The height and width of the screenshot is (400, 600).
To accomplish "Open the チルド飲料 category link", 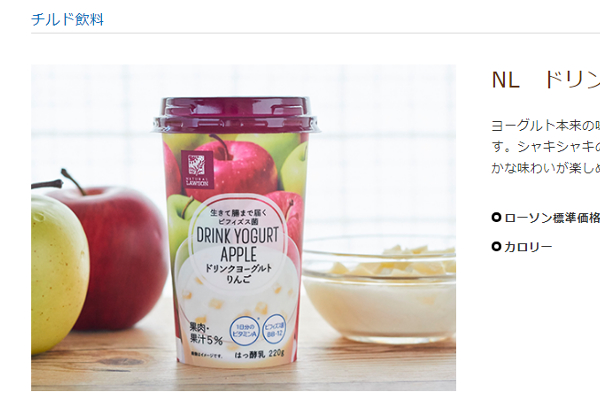I will [67, 20].
